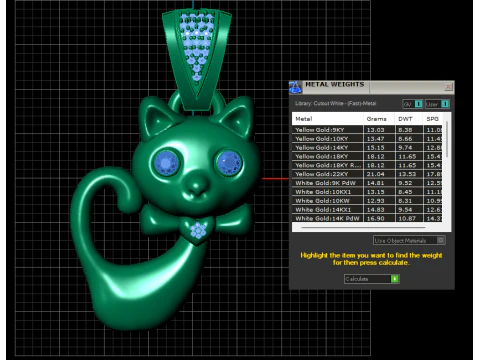This screenshot has width=480, height=360.
Task: Select the White Gold:14KX1 row
Action: (x=367, y=209)
